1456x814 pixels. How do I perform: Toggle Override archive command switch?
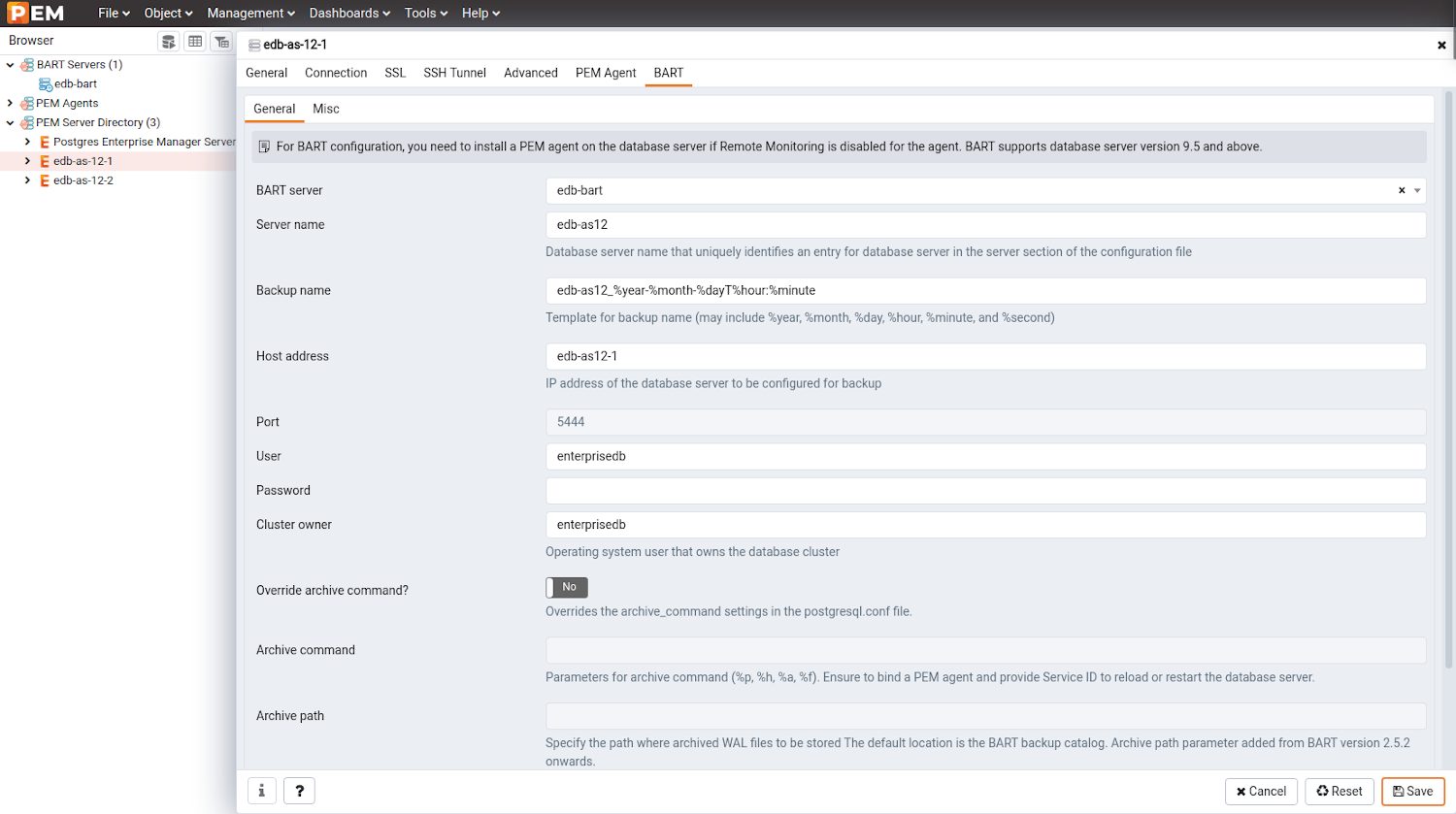pyautogui.click(x=567, y=588)
